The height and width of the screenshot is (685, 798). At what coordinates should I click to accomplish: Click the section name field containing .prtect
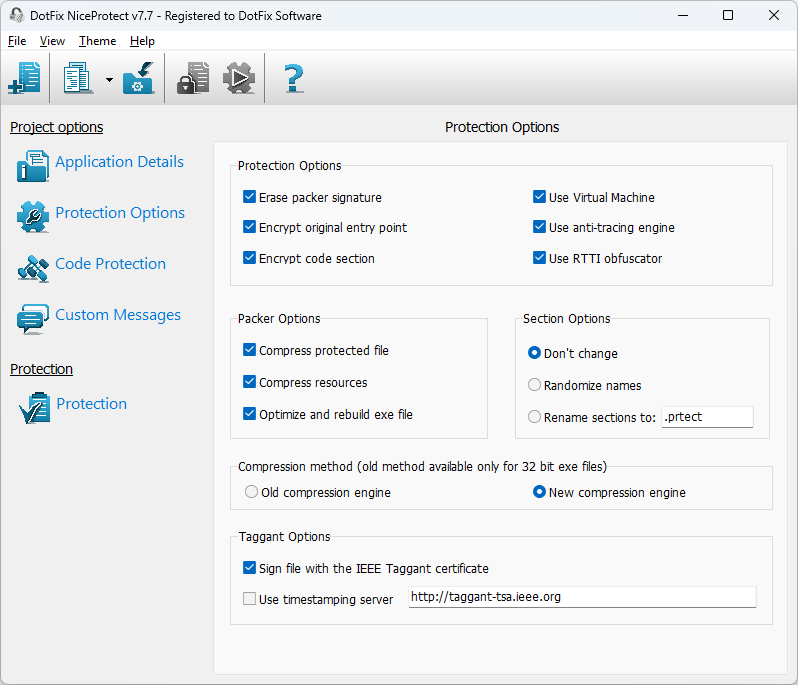coord(707,417)
